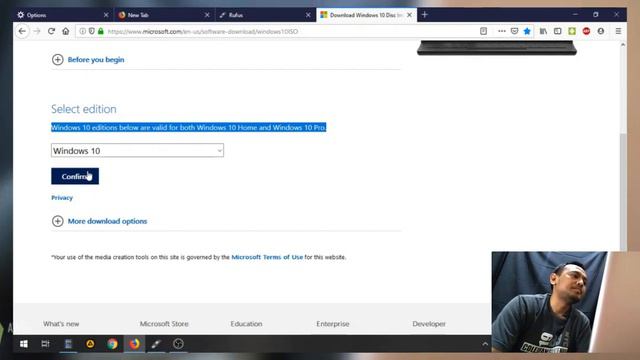Open a new tab with plus button
This screenshot has width=640, height=360.
[424, 15]
